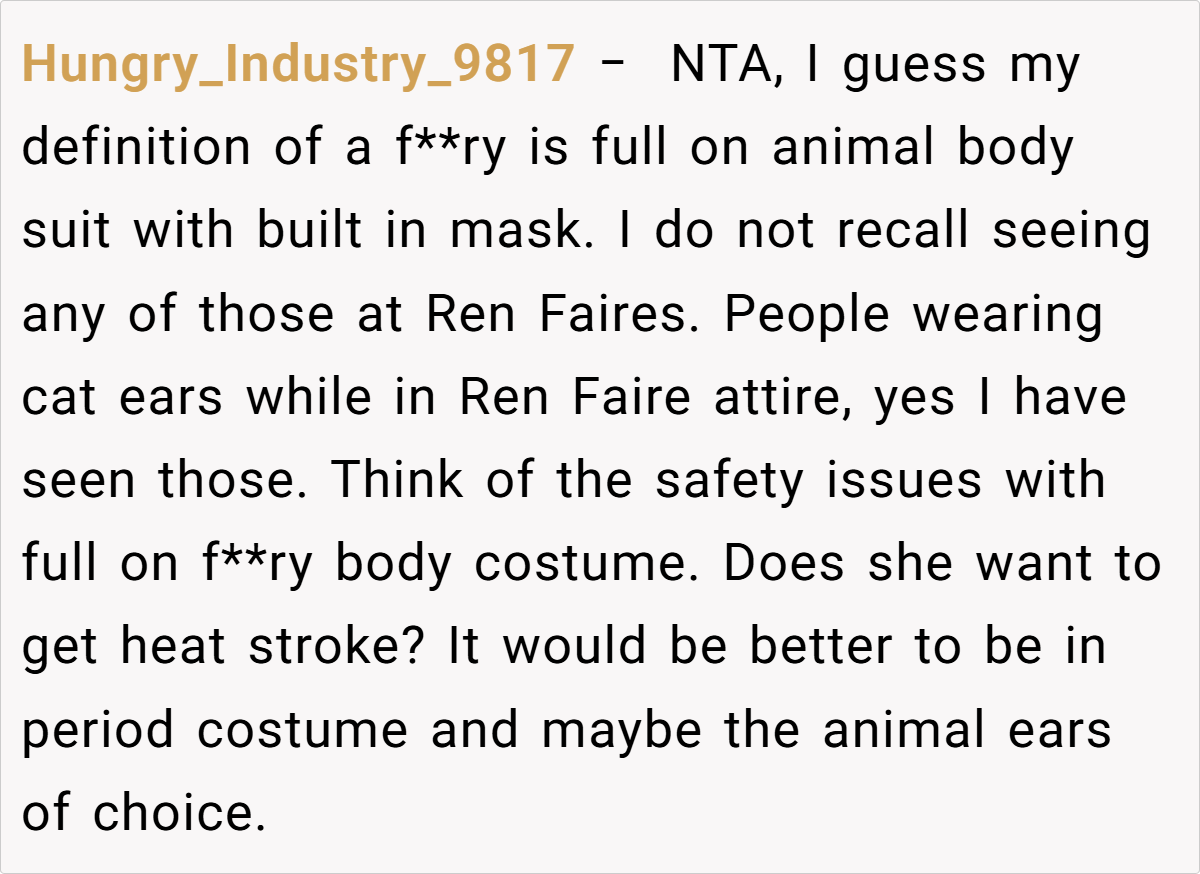Image resolution: width=1200 pixels, height=874 pixels.
Task: Open the Hungry_Industry_9817 user profile link
Action: coord(298,66)
